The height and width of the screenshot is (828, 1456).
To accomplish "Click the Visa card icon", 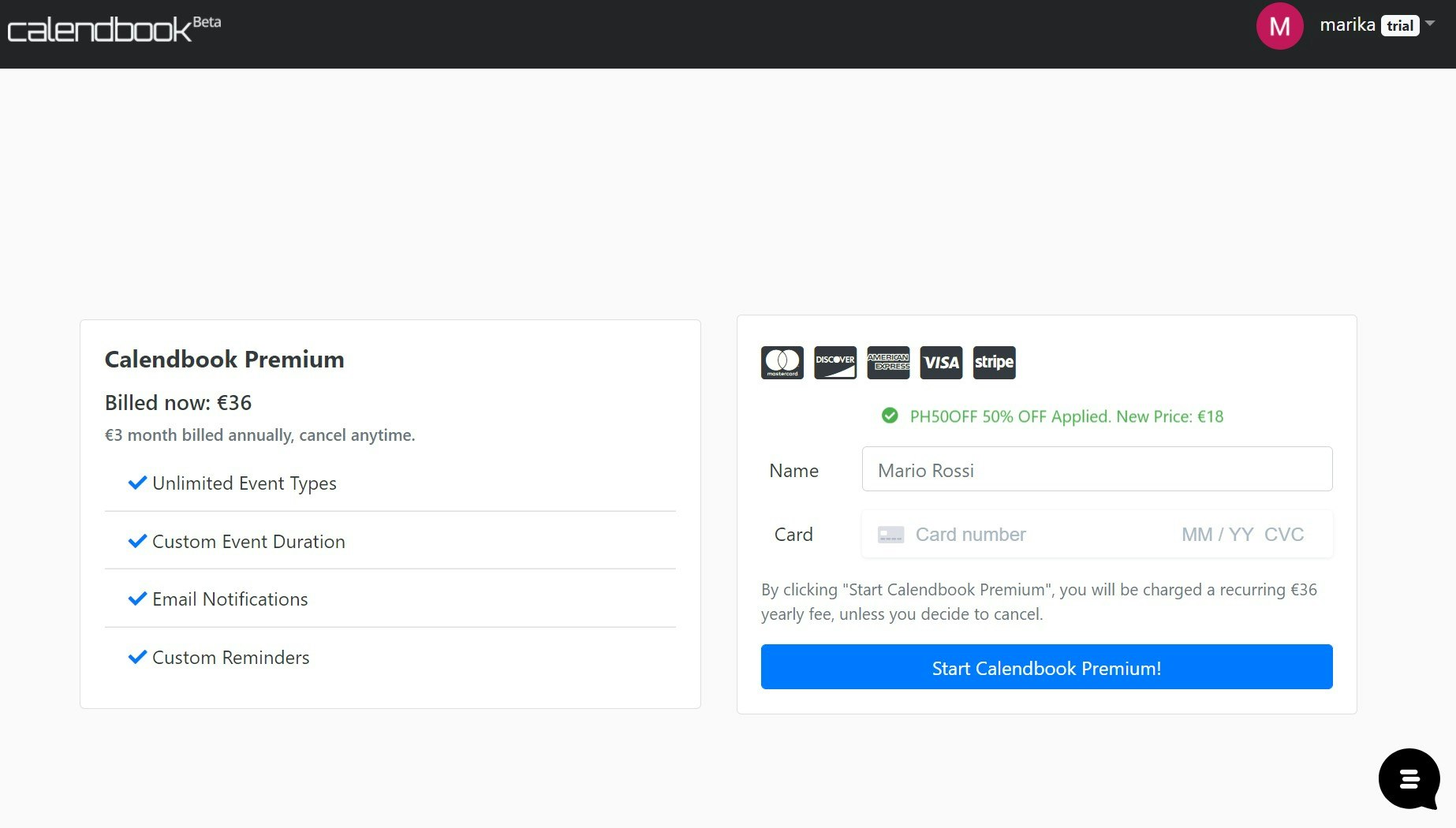I will pos(941,363).
